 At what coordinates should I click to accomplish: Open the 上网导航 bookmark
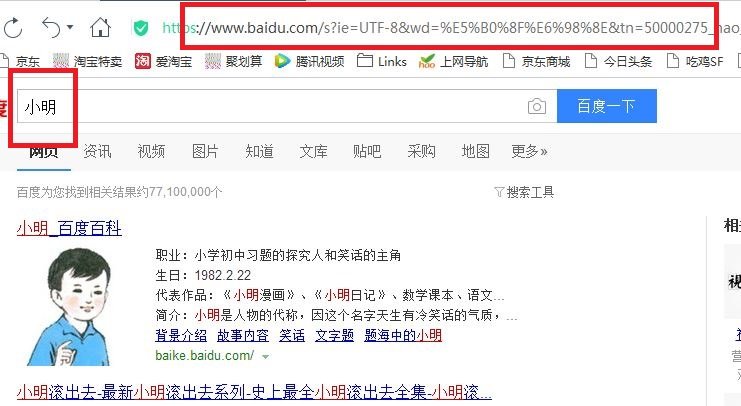454,61
